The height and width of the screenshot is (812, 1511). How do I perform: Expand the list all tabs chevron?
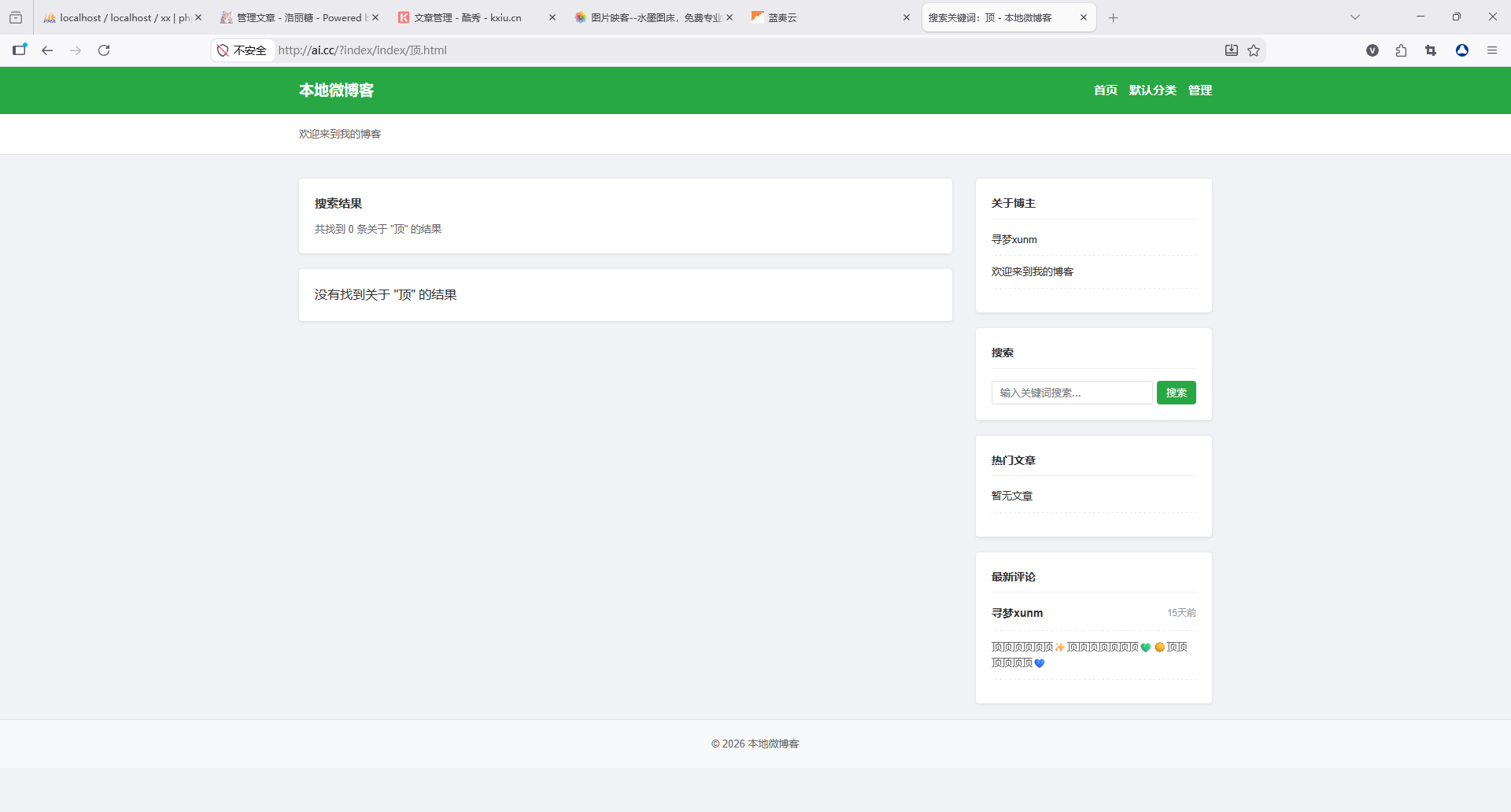(x=1354, y=17)
